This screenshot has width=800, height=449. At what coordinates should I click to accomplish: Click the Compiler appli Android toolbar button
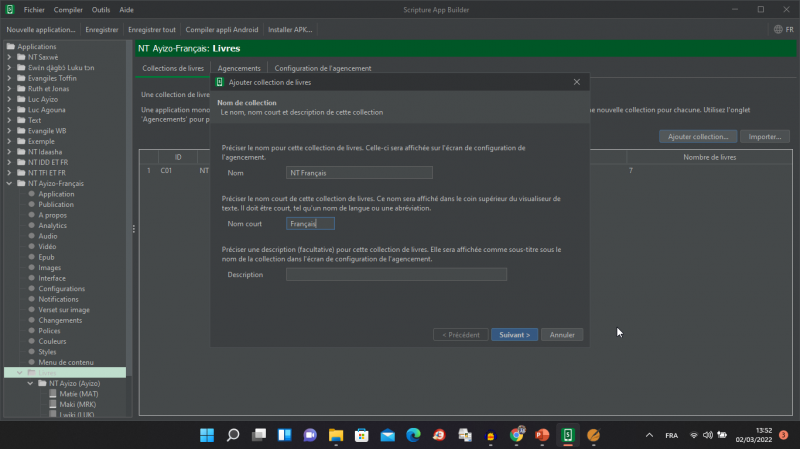click(x=221, y=30)
